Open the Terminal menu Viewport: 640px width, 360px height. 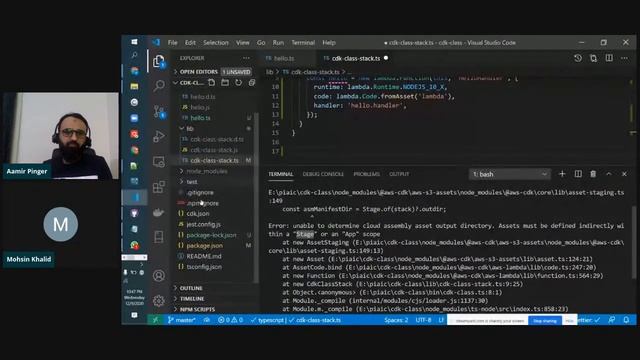pyautogui.click(x=303, y=42)
